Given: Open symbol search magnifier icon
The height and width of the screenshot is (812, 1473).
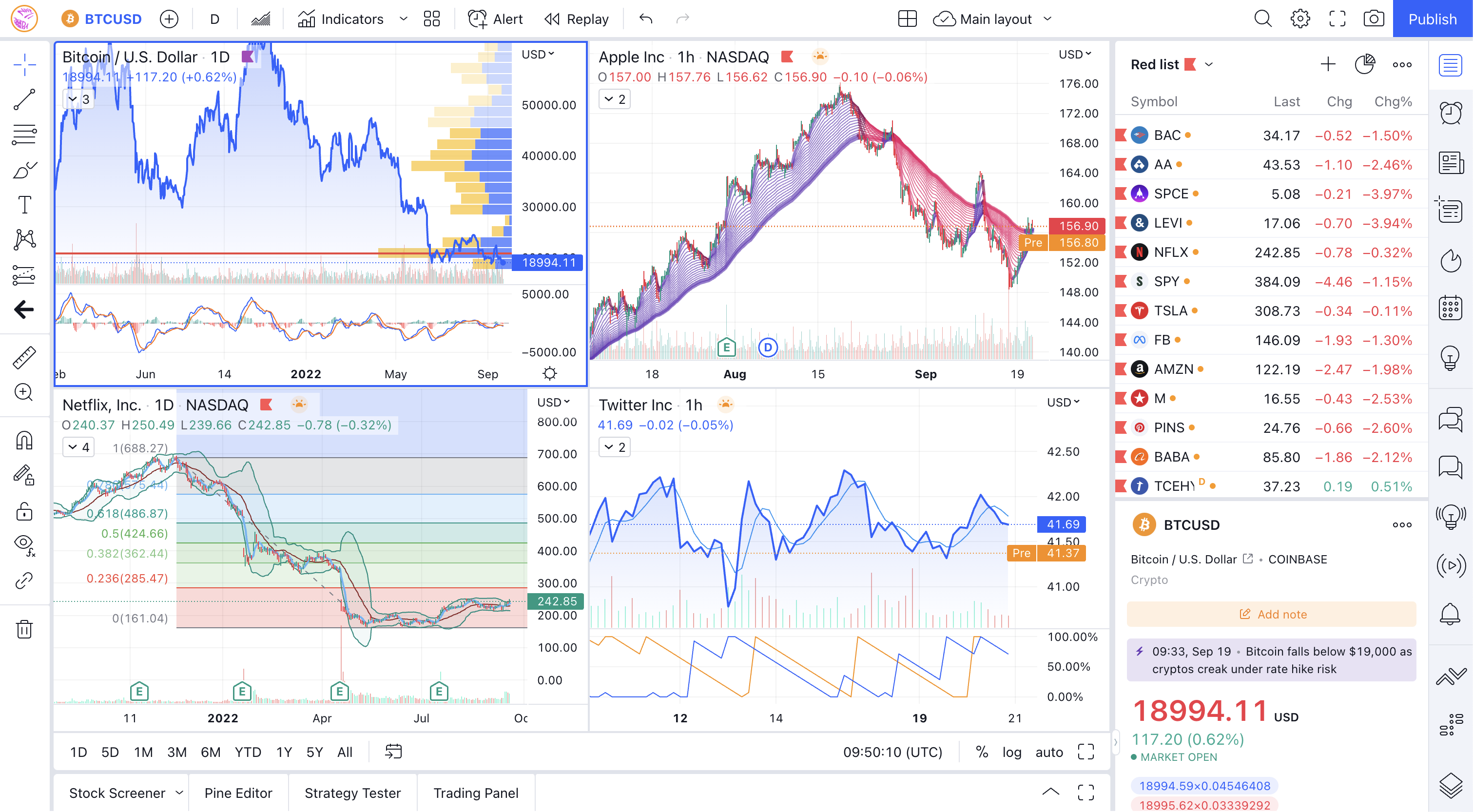Looking at the screenshot, I should tap(1263, 19).
